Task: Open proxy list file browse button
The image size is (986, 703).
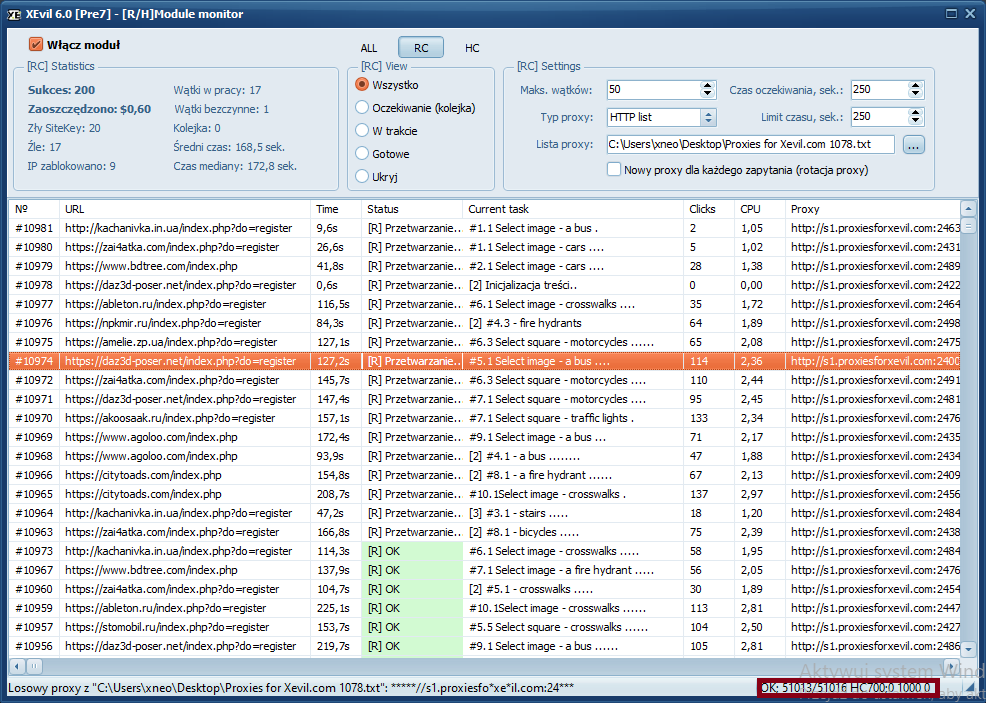Action: click(913, 145)
